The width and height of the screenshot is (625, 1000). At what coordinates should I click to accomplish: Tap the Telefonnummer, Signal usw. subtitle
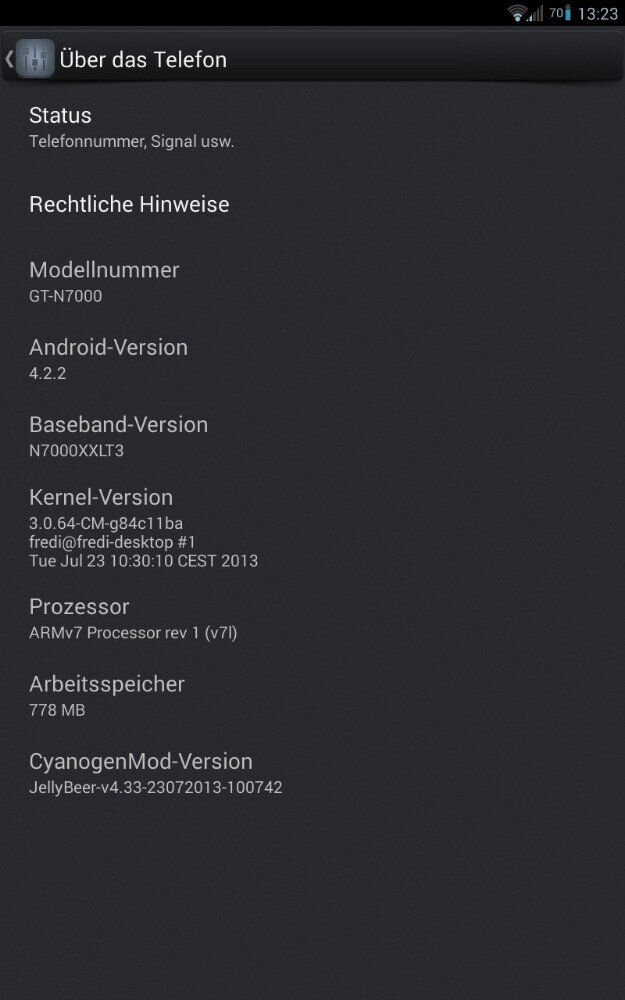tap(132, 142)
